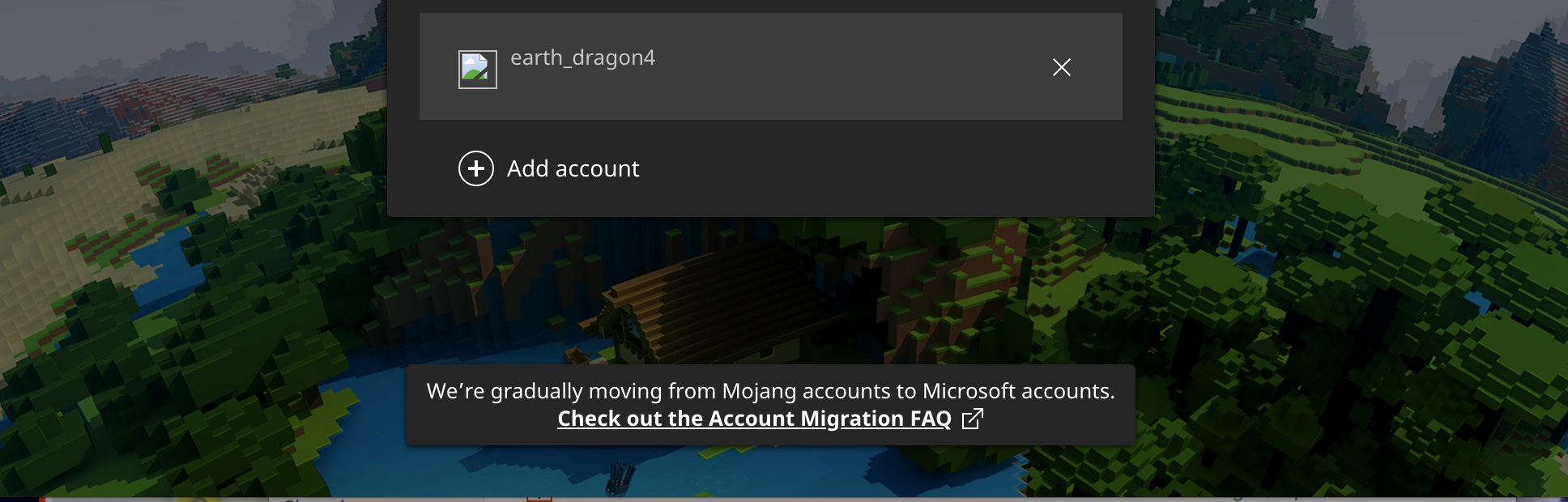Click the Mojang to Microsoft accounts notice text
Viewport: 1568px width, 502px height.
tap(770, 391)
